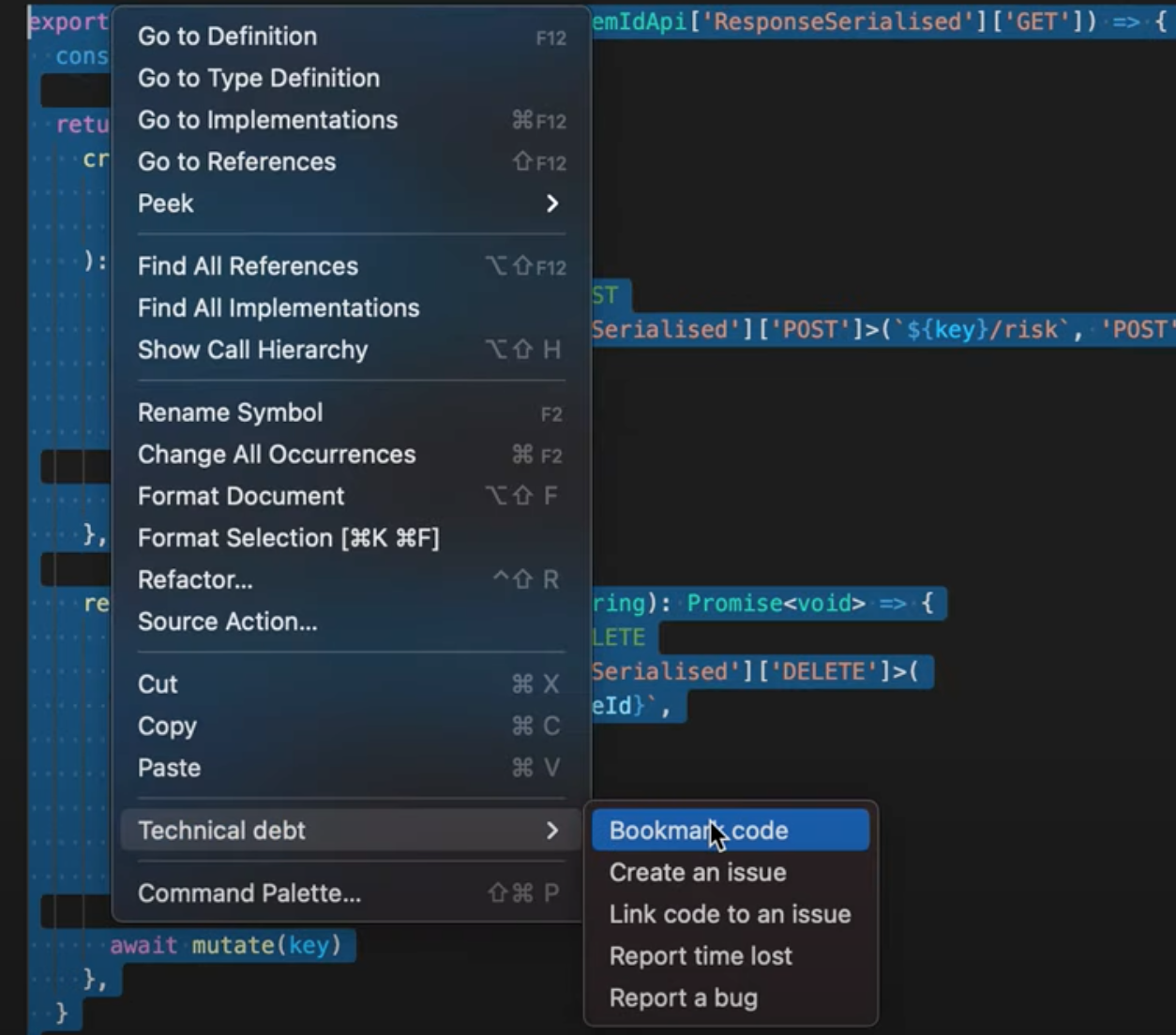Select Format Selection entry
The image size is (1176, 1035).
(x=351, y=538)
